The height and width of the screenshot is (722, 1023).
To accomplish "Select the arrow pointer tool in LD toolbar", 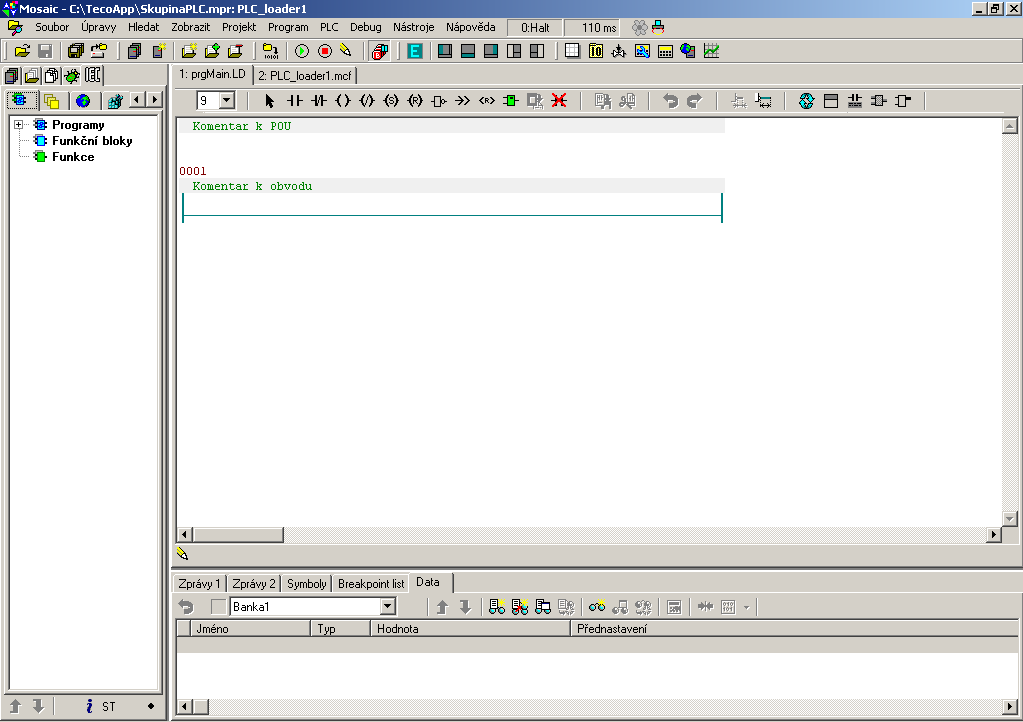I will pos(269,100).
